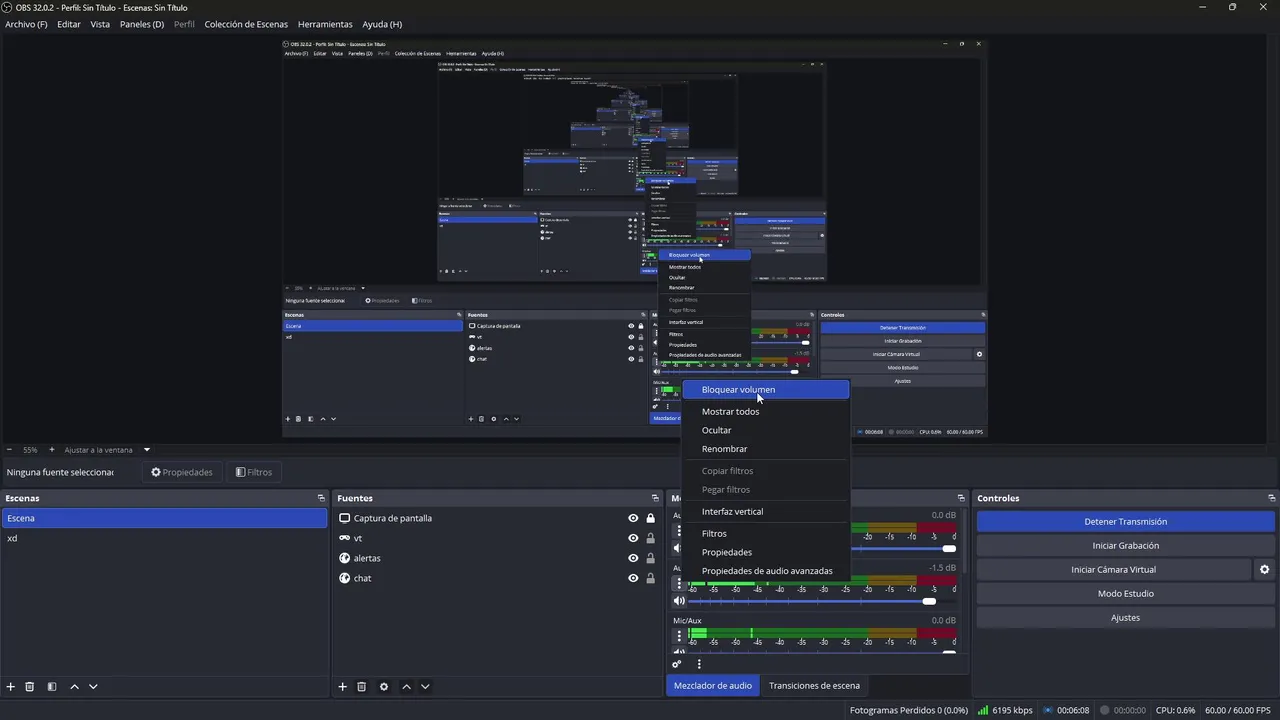Open the Archivo menu
This screenshot has width=1280, height=720.
(x=26, y=24)
